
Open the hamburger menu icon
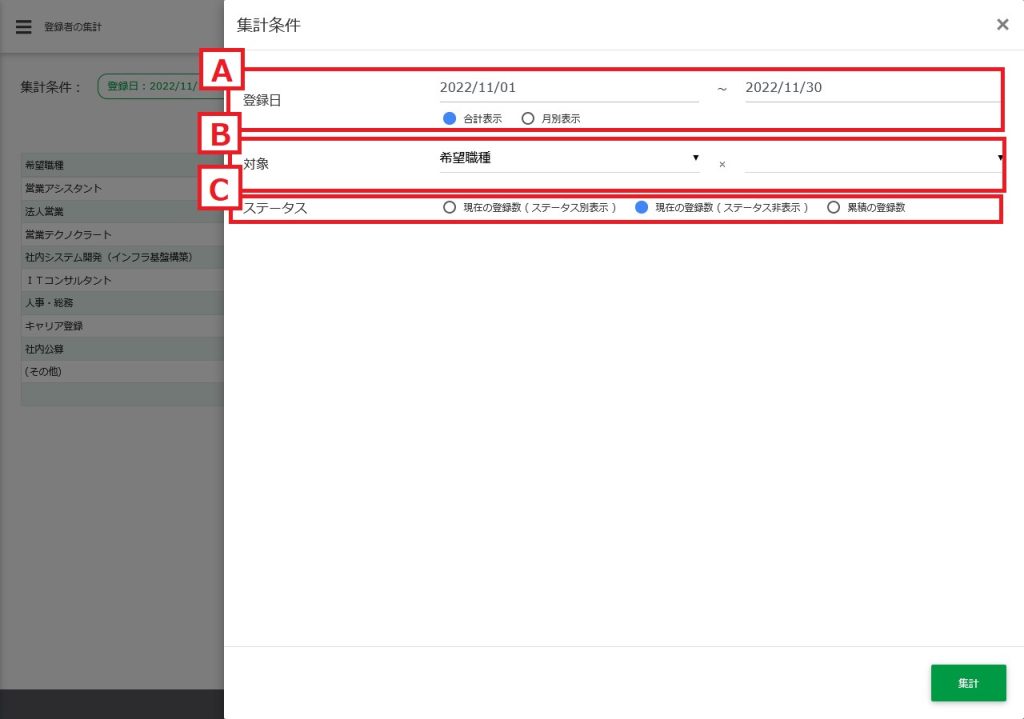point(24,27)
